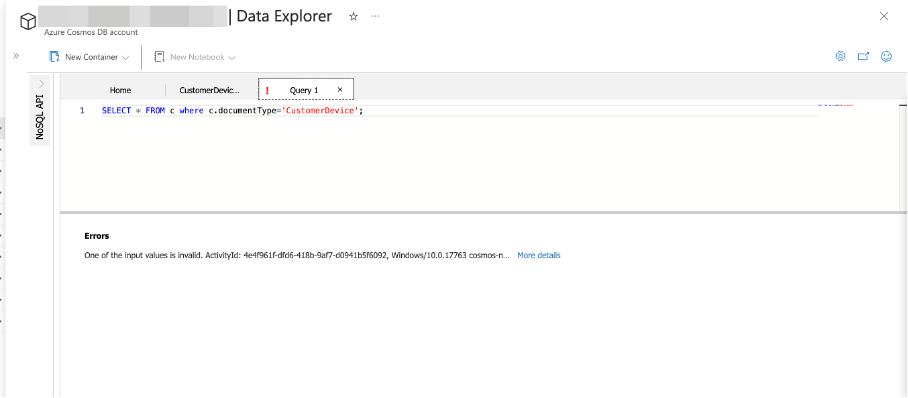Select the Query 1 tab
Screen dimensions: 908x398
(x=304, y=90)
